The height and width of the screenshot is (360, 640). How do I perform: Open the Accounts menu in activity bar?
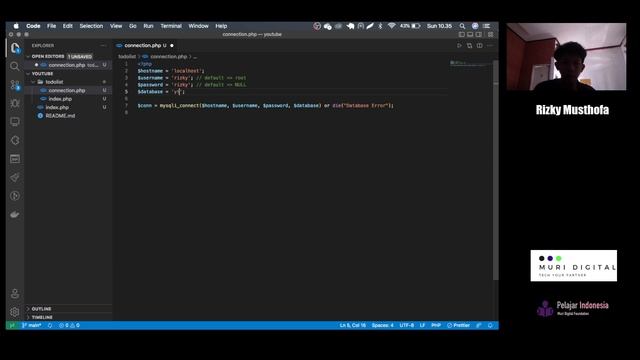click(15, 293)
